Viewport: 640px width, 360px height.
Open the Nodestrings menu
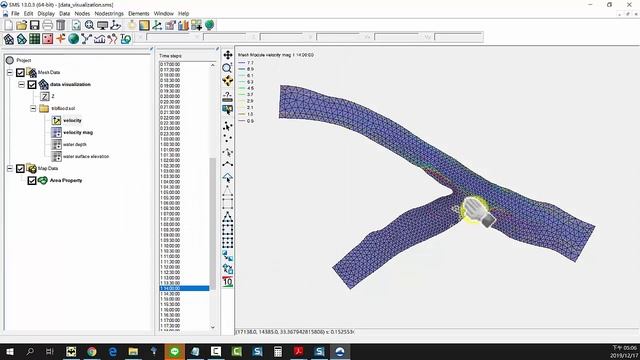[x=109, y=13]
